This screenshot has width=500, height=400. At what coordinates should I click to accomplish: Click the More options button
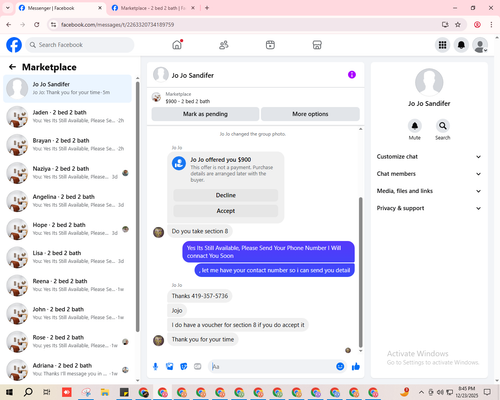(x=310, y=114)
